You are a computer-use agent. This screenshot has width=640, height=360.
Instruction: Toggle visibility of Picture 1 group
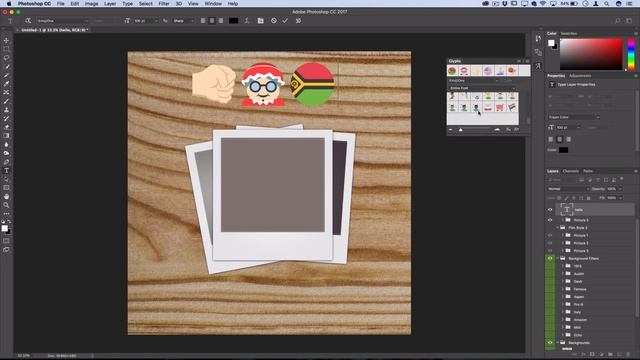550,236
